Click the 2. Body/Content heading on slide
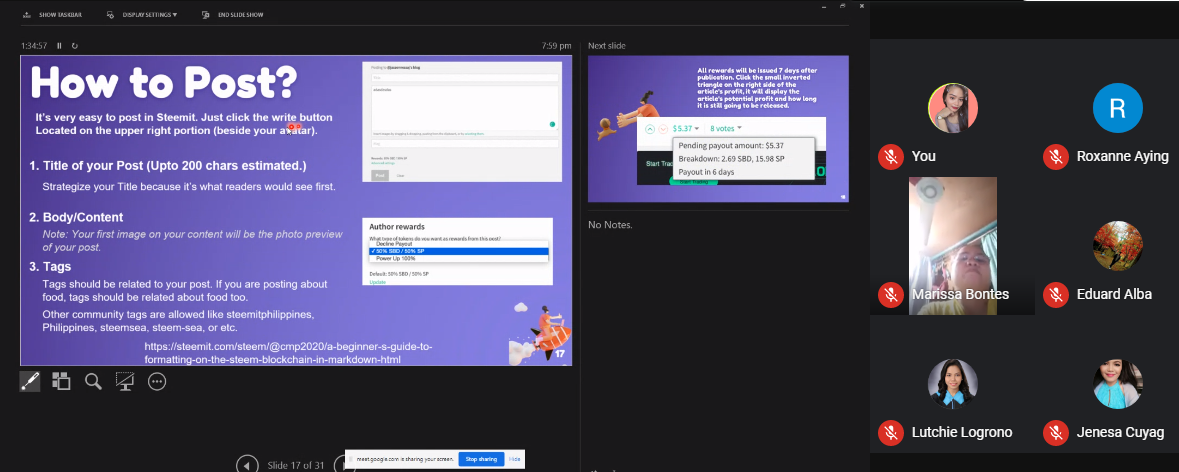Image resolution: width=1179 pixels, height=472 pixels. coord(76,218)
